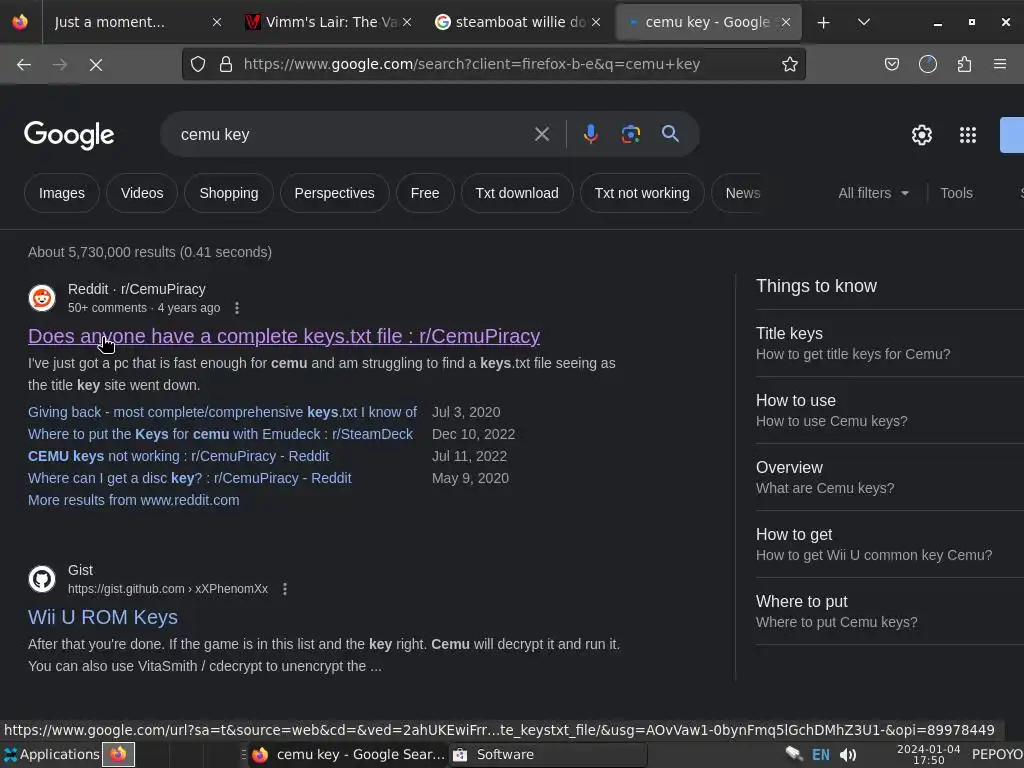The width and height of the screenshot is (1024, 768).
Task: Switch to the Software window in taskbar
Action: coord(547,755)
